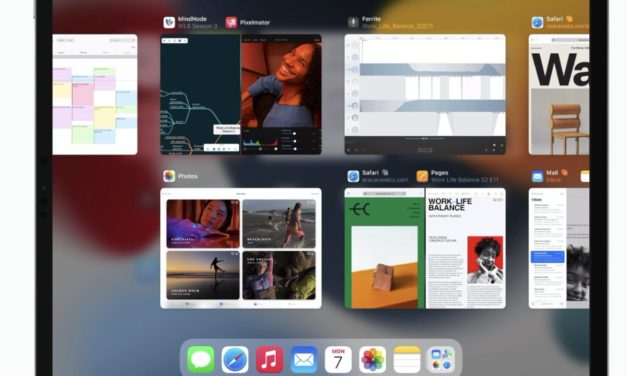The height and width of the screenshot is (376, 627).
Task: Tap the Safari icon beside the Pages label
Action: pos(353,176)
